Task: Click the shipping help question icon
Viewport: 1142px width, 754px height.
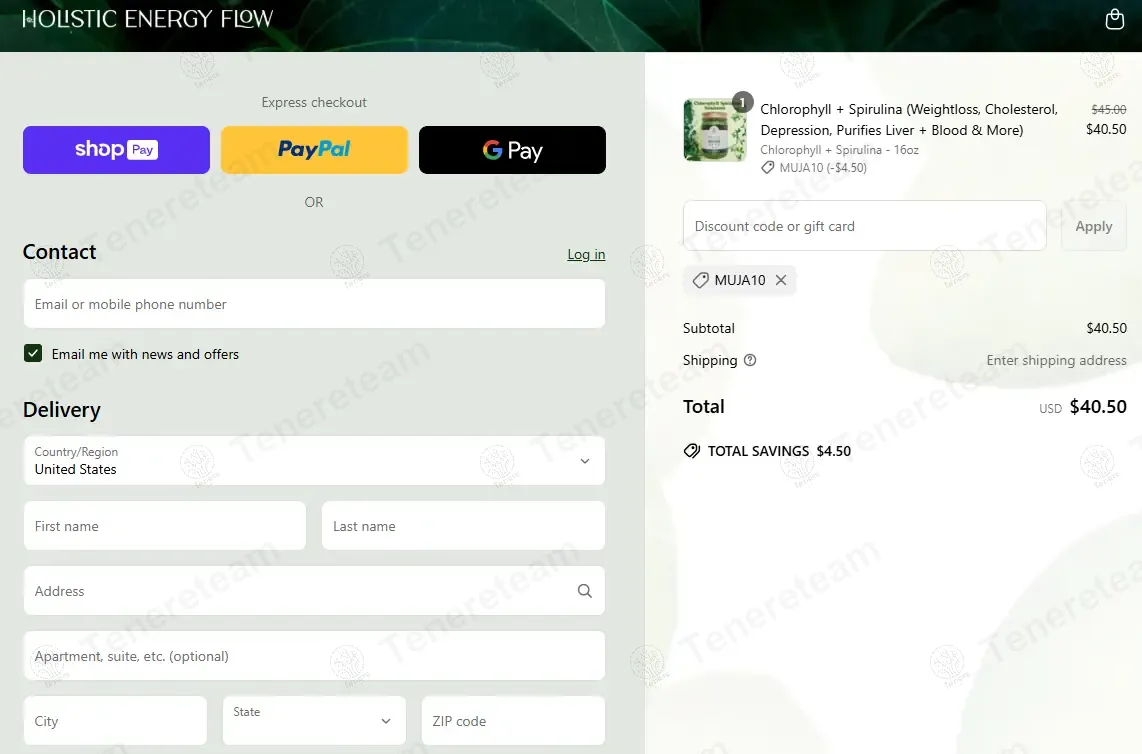Action: click(x=749, y=360)
